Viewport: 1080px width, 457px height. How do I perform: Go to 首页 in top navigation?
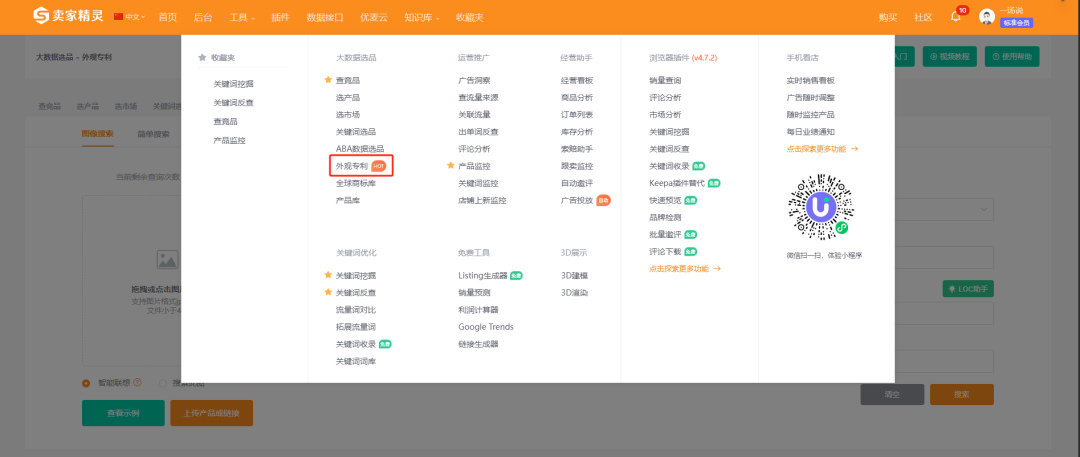coord(167,17)
